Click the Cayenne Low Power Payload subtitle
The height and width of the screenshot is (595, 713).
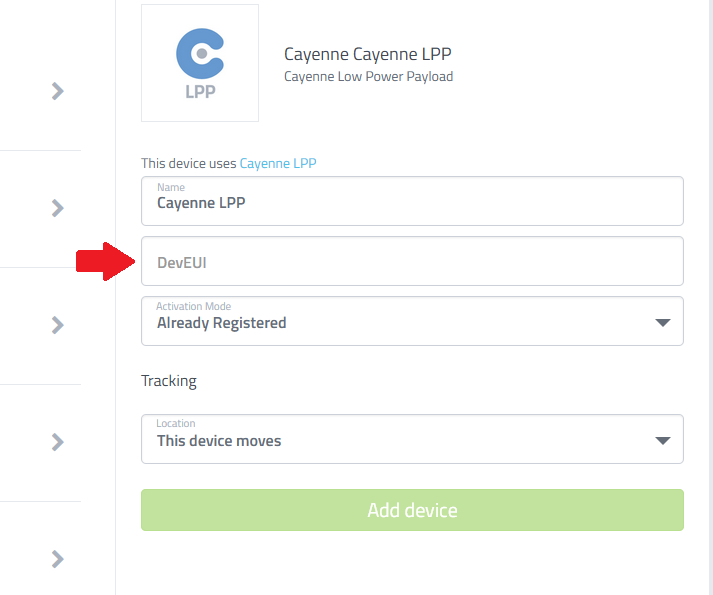pos(368,76)
